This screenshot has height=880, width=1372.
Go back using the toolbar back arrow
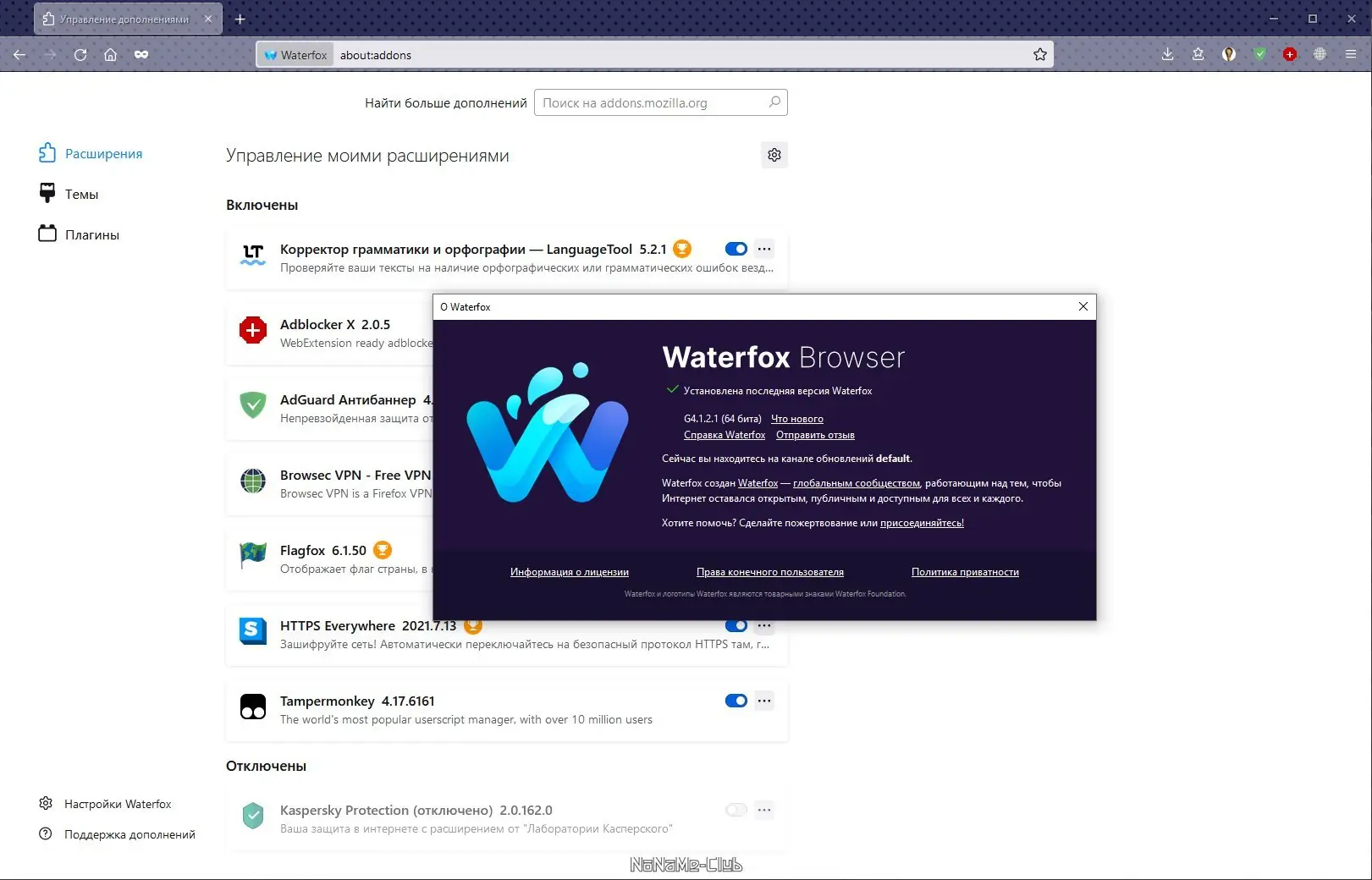19,55
